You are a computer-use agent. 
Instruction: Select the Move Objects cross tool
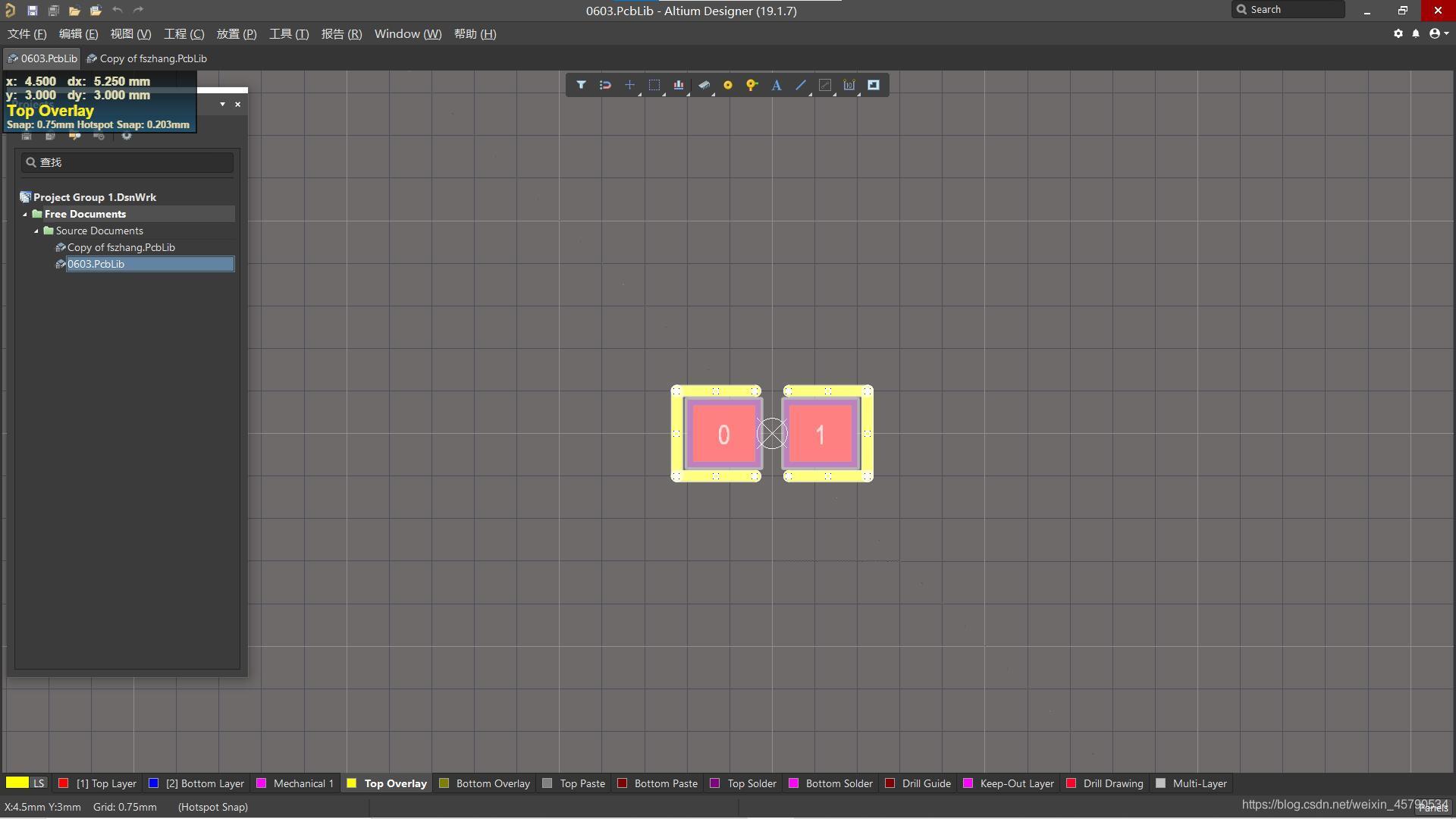point(629,85)
